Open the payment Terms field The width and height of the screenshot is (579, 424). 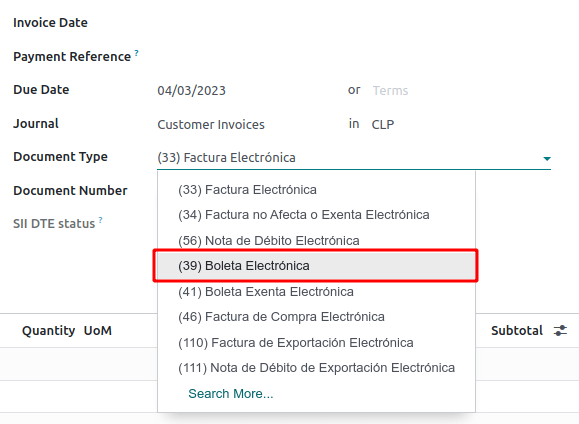pos(390,90)
